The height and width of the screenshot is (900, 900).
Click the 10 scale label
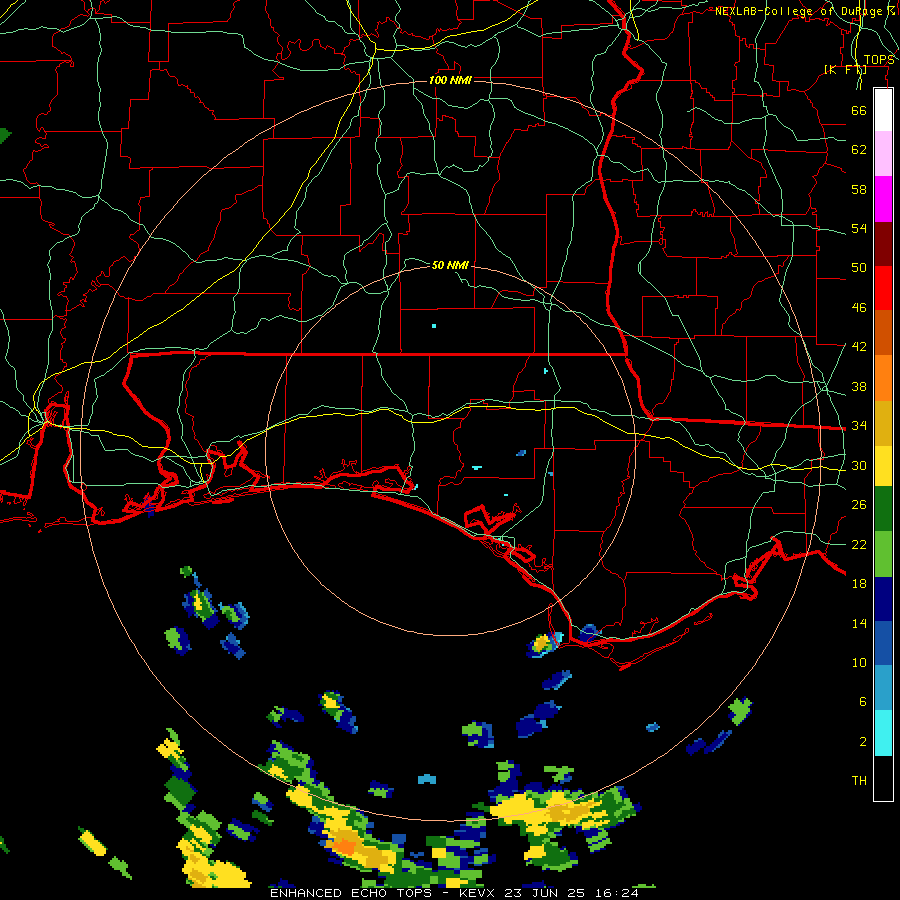click(x=859, y=663)
